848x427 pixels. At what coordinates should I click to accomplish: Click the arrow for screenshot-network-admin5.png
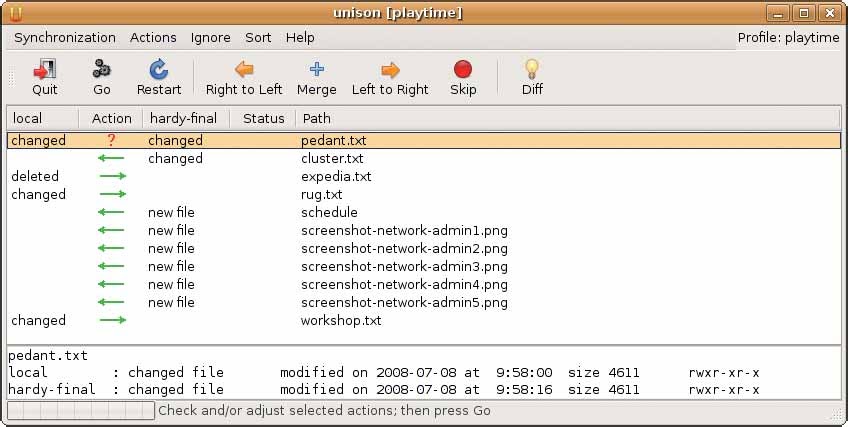pyautogui.click(x=111, y=302)
